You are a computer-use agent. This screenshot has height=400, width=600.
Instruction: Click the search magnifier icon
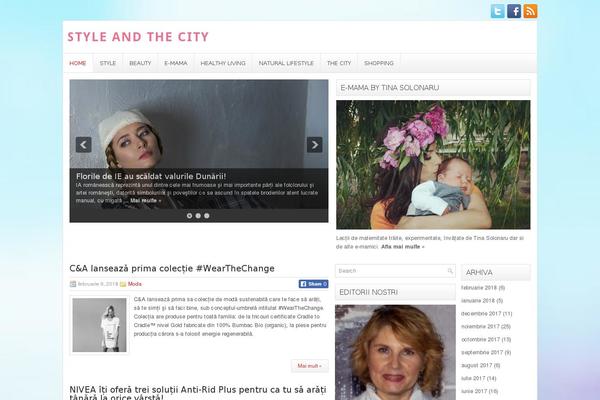pos(450,271)
